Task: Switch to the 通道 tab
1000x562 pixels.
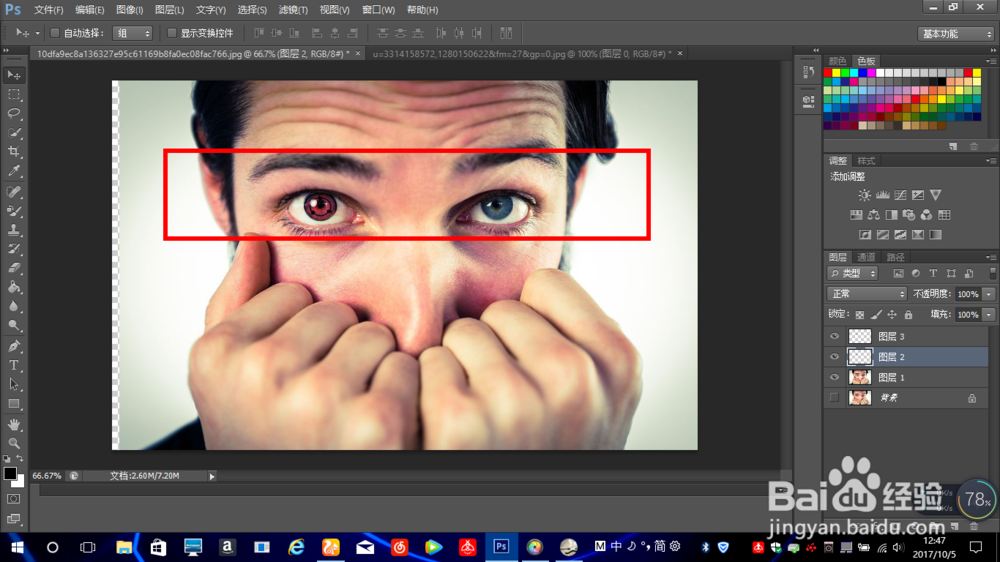Action: (866, 257)
